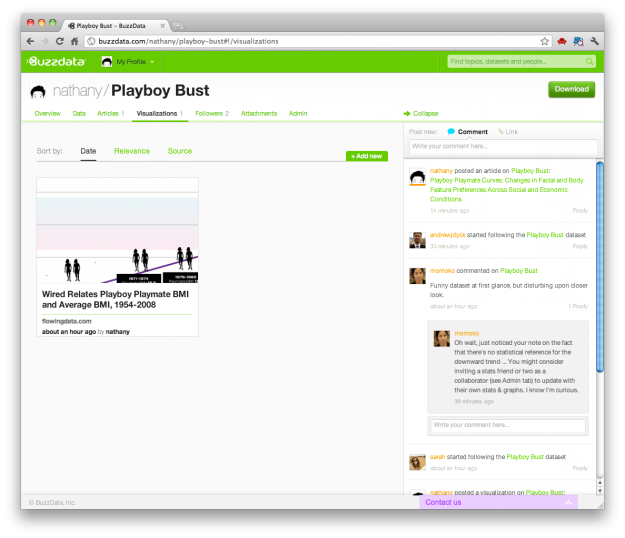Screen dimensions: 625x538
Task: Click Reply on andrewjdyck's follow activity
Action: (x=580, y=246)
